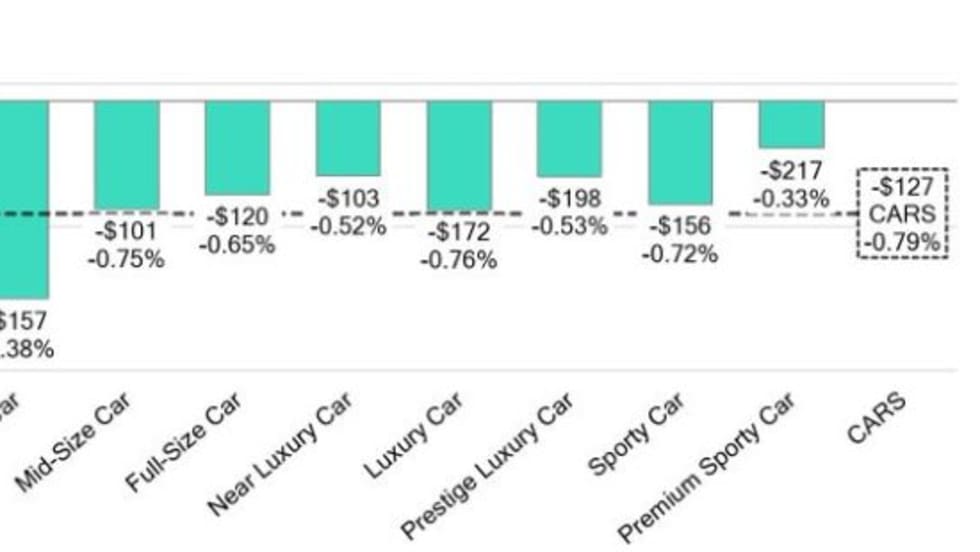Click the Prestige Luxury Car teal bar
The width and height of the screenshot is (980, 552).
click(569, 138)
